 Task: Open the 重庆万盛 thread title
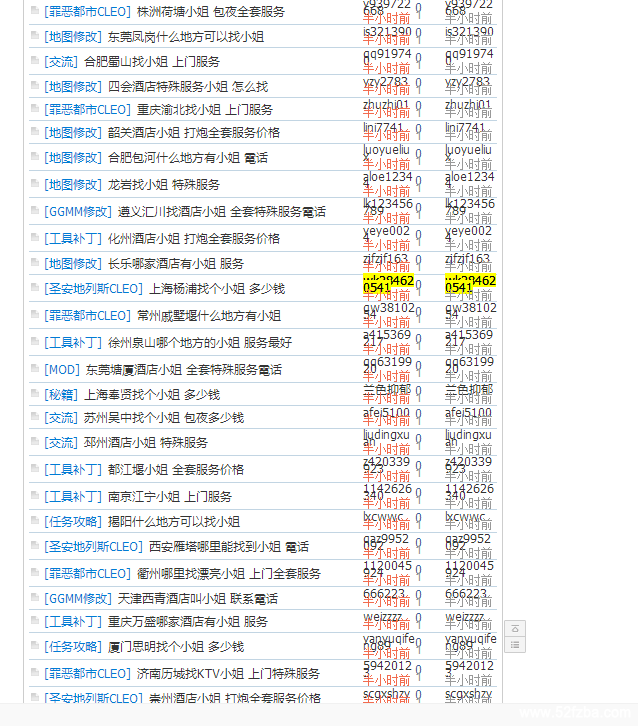click(188, 622)
